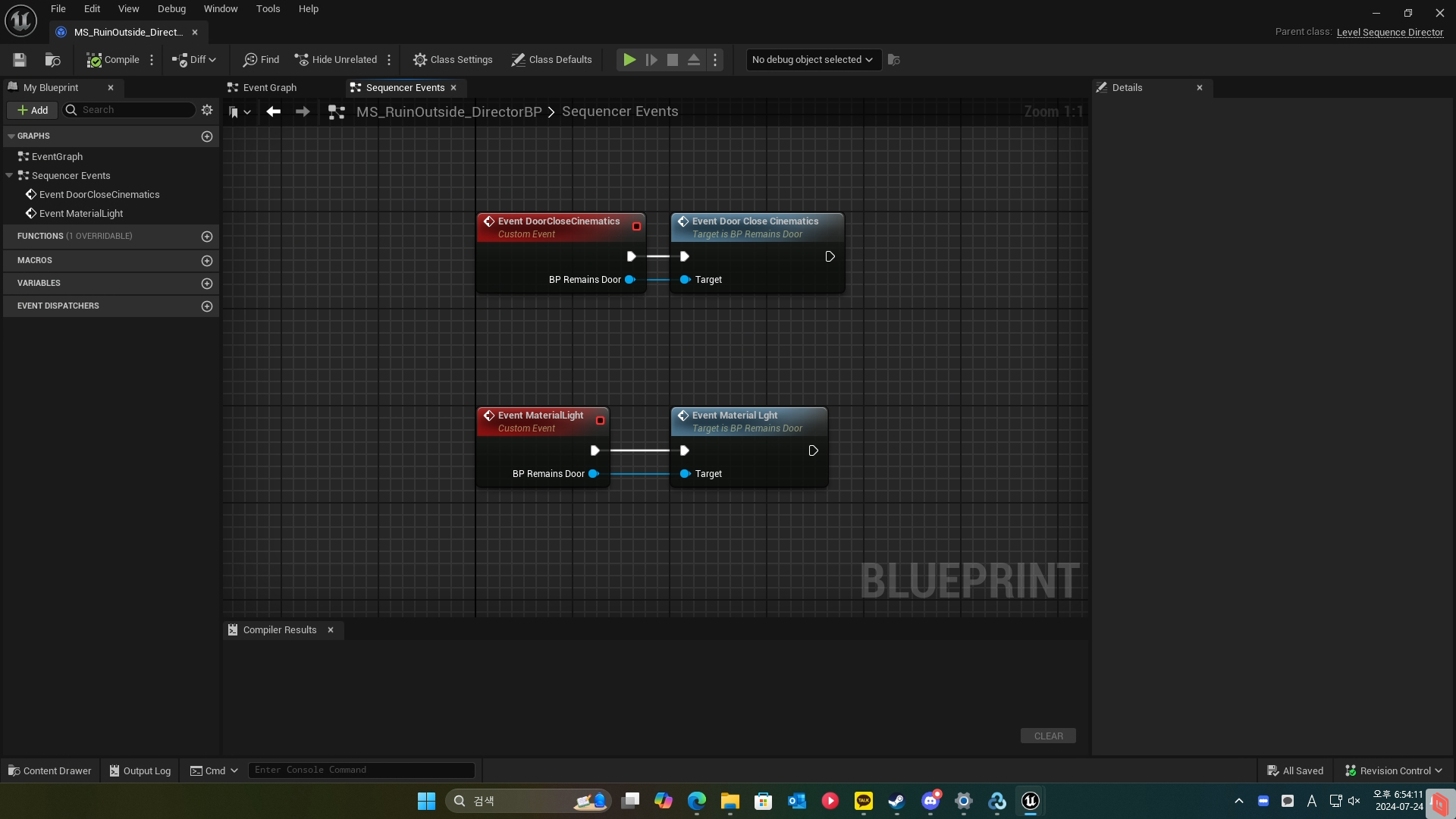1456x819 pixels.
Task: Collapse the GRAPHS section
Action: coord(11,136)
